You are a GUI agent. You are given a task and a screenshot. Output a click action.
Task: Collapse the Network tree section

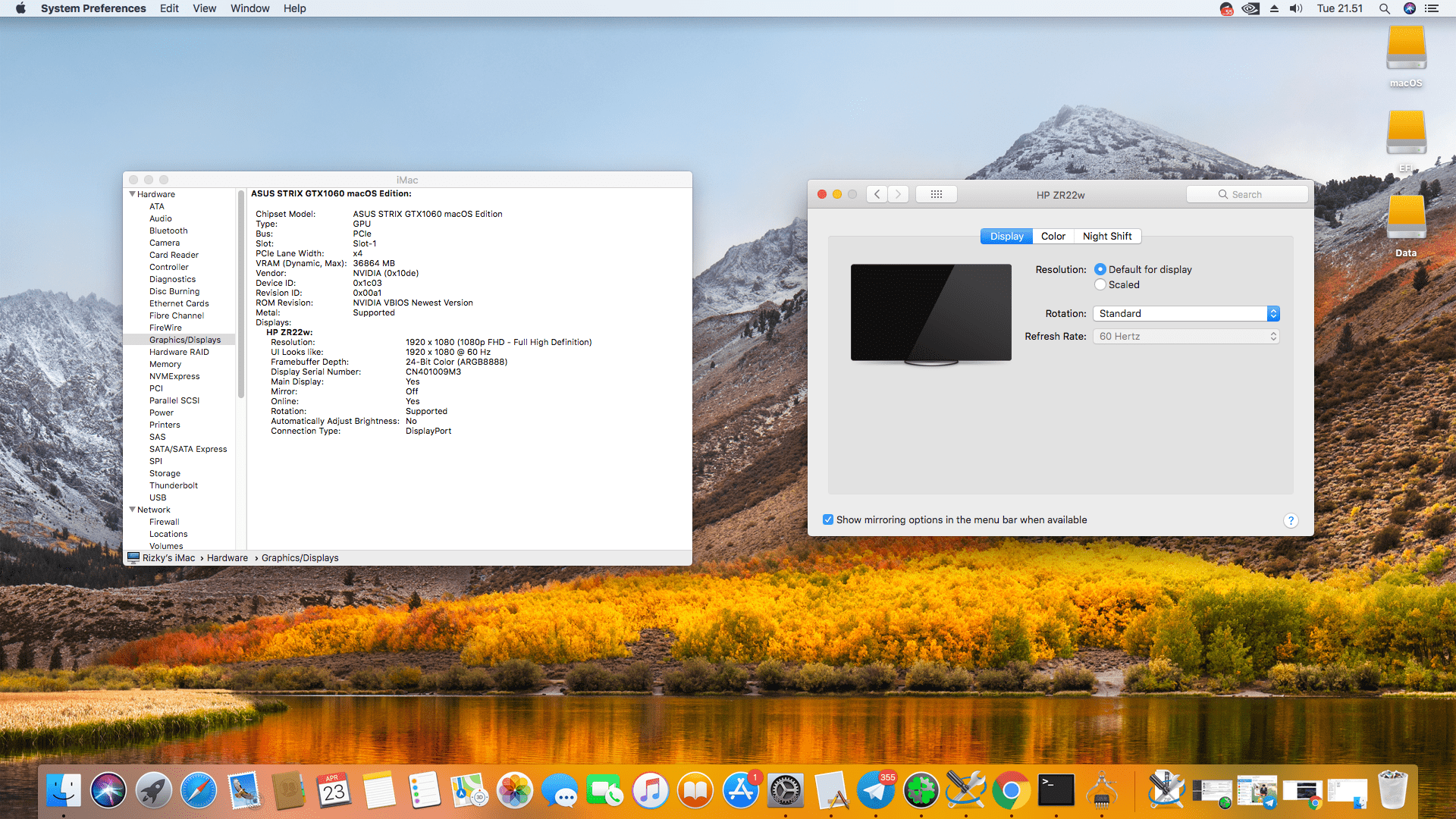133,510
